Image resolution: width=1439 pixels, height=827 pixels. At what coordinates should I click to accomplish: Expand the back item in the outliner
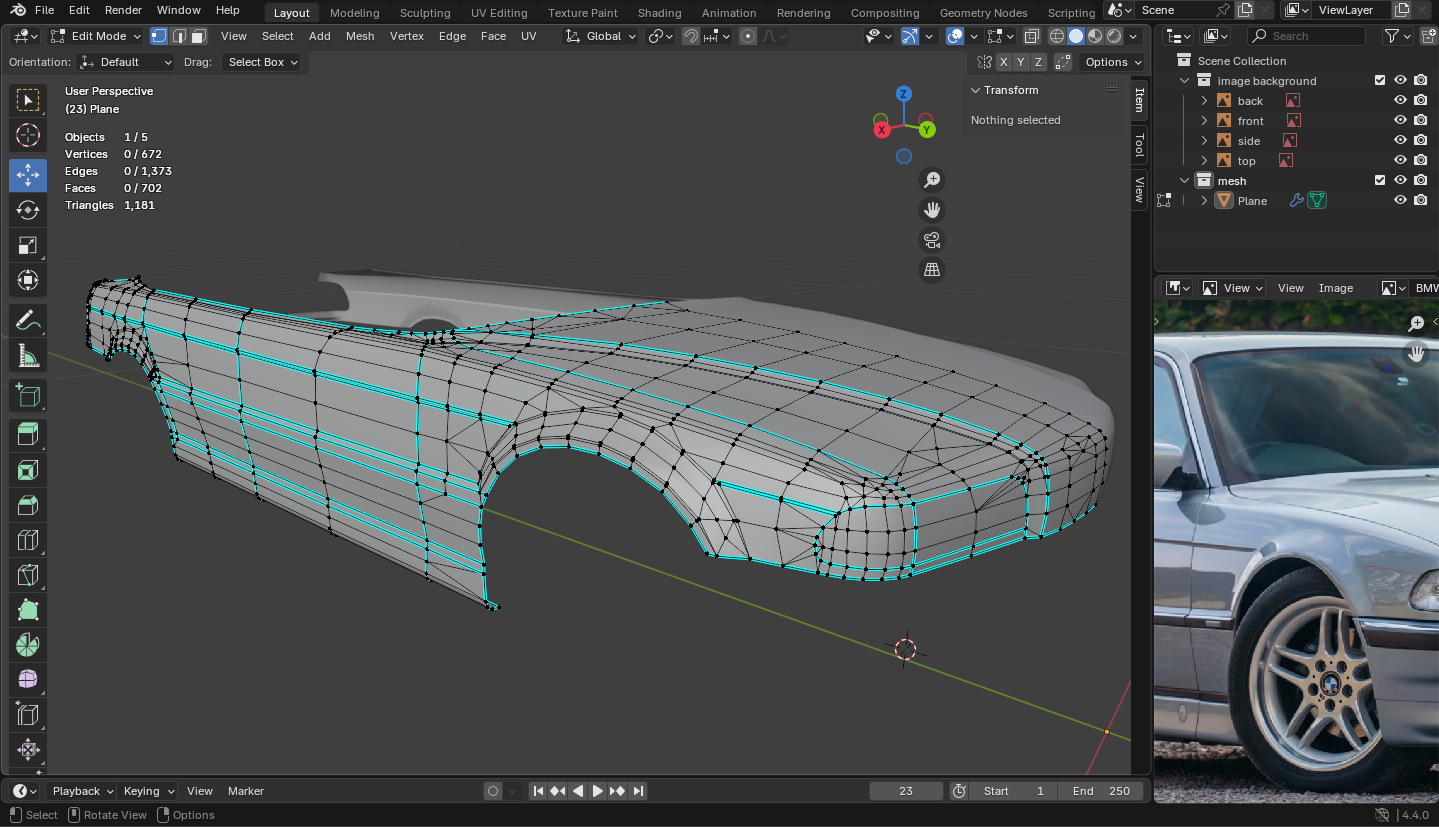[1205, 101]
